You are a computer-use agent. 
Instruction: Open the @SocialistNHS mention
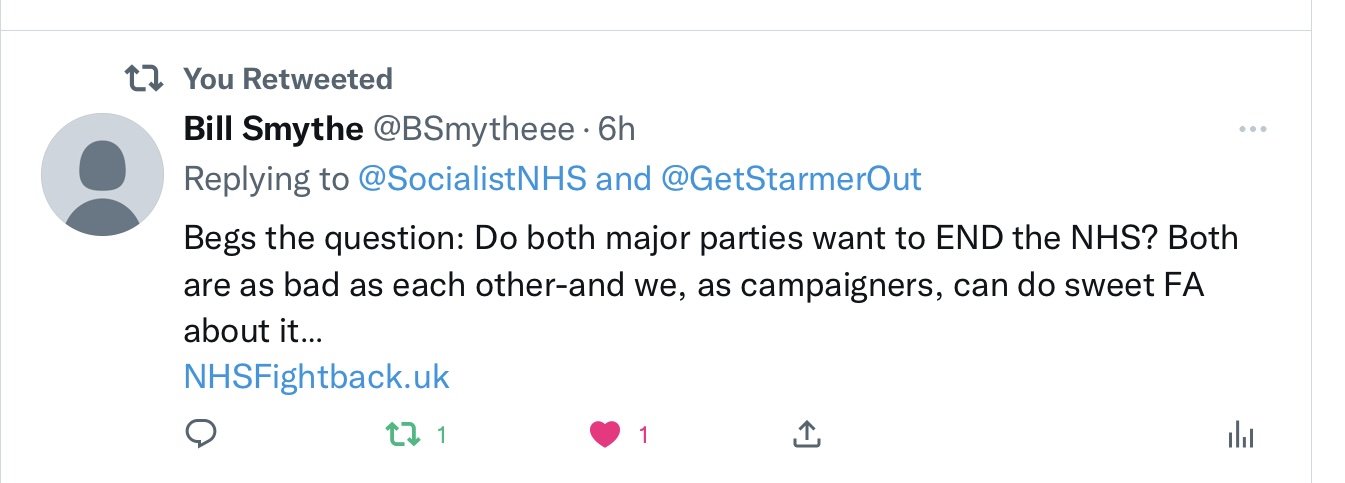point(472,179)
